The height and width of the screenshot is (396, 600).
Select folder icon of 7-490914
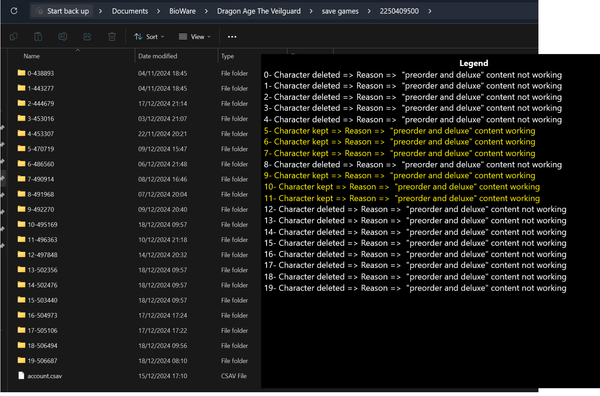click(x=21, y=179)
